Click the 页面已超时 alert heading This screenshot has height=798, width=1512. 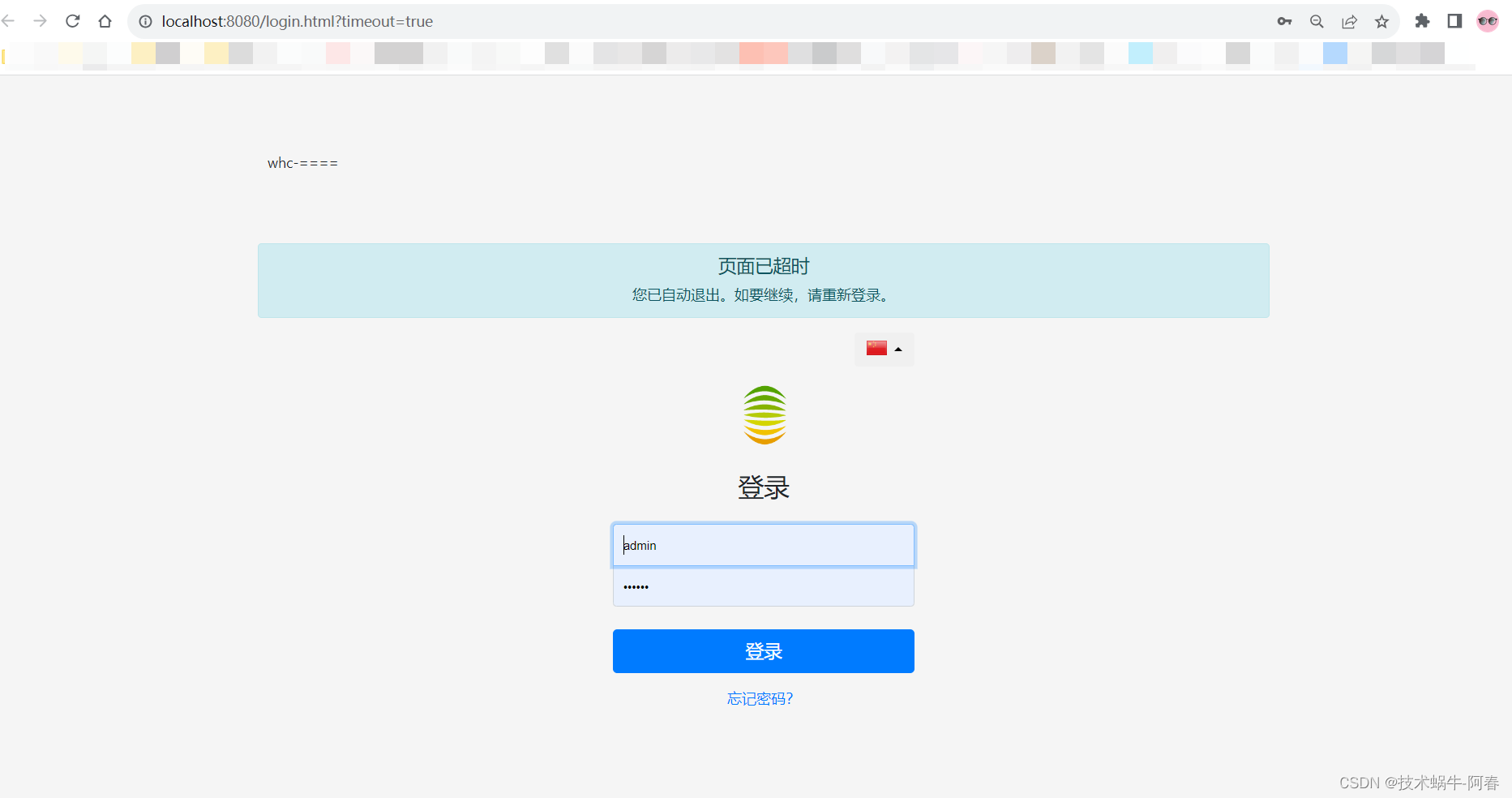764,266
